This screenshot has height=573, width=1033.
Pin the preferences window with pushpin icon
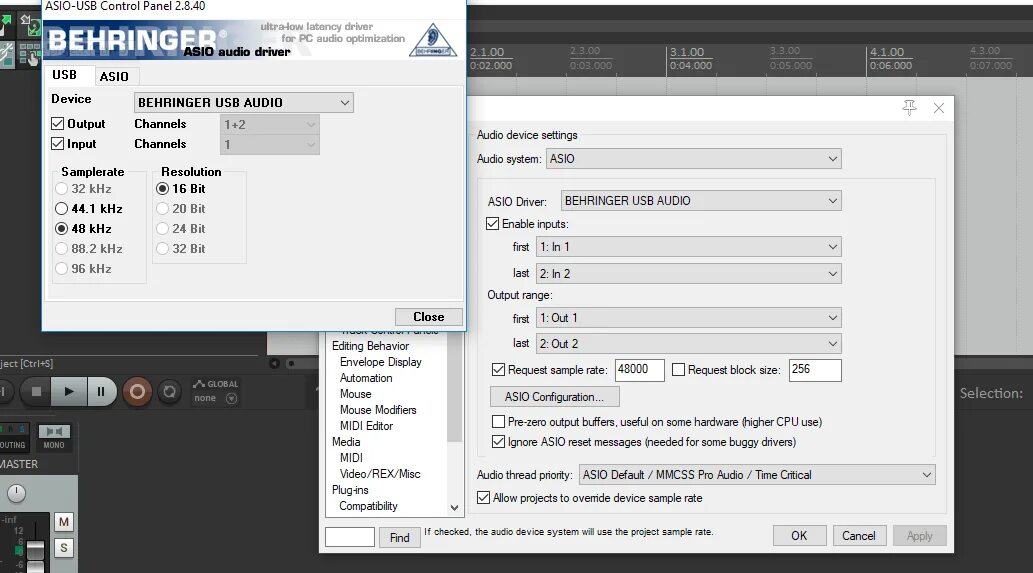click(909, 108)
